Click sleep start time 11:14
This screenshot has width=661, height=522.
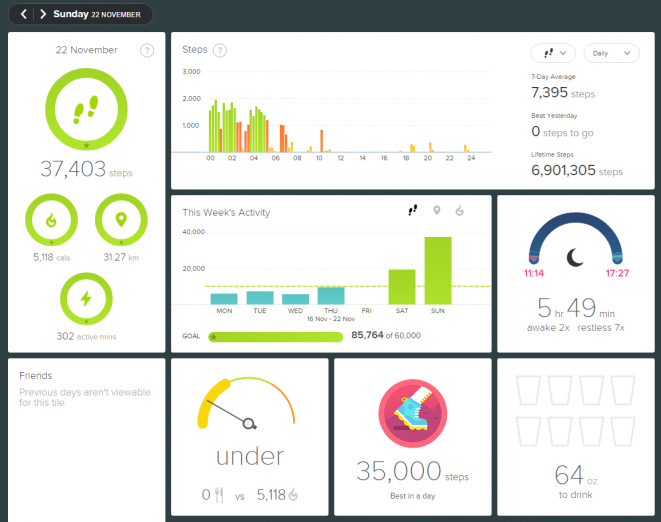click(534, 273)
